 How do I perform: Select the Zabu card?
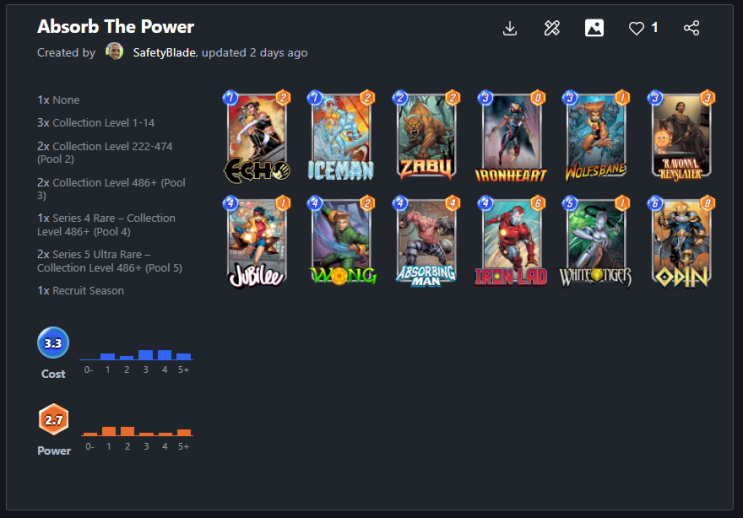tap(426, 136)
